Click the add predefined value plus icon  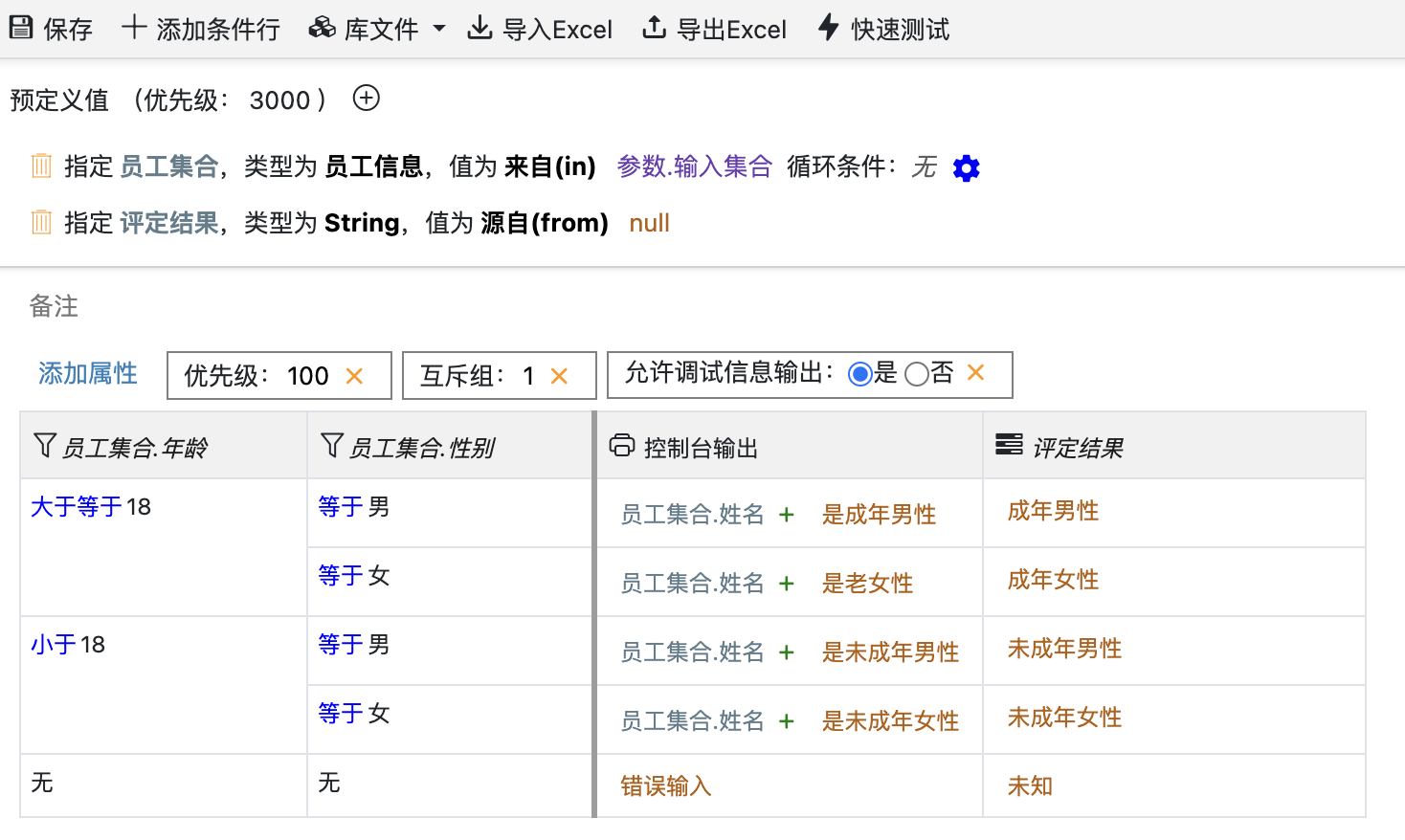(x=366, y=99)
